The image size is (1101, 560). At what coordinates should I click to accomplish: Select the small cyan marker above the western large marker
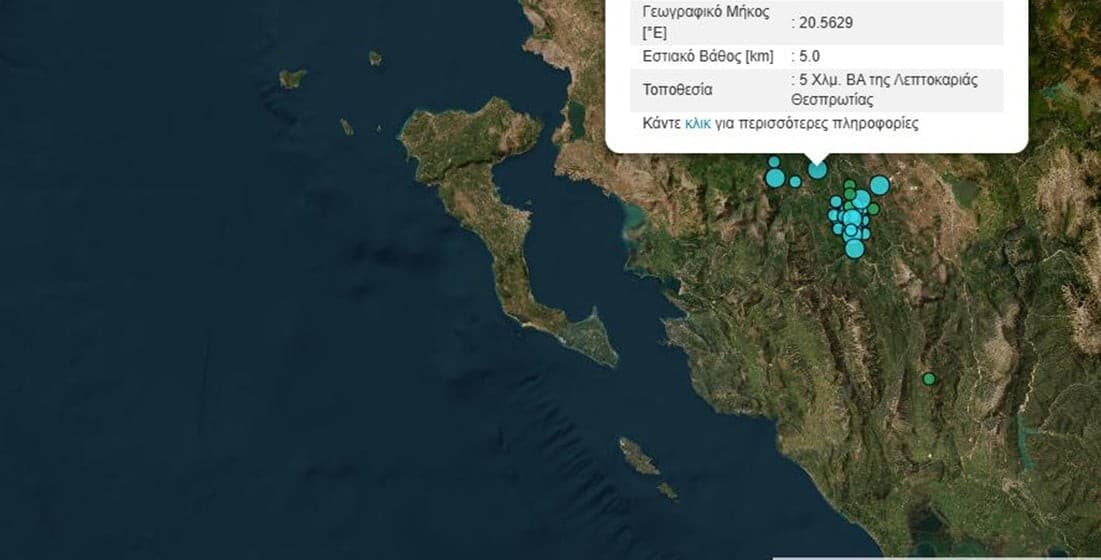click(x=774, y=161)
